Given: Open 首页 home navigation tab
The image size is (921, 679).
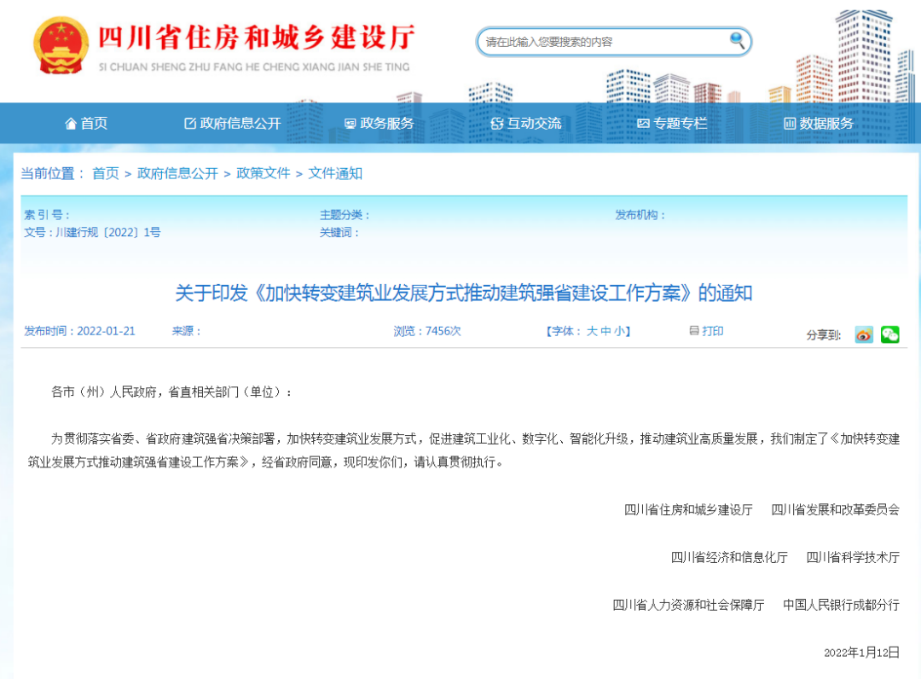Looking at the screenshot, I should coord(86,124).
